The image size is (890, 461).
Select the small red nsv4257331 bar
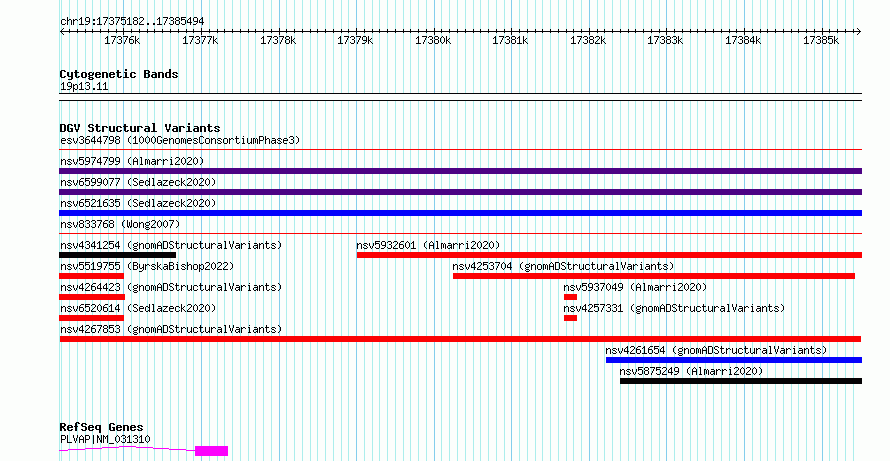tap(570, 318)
